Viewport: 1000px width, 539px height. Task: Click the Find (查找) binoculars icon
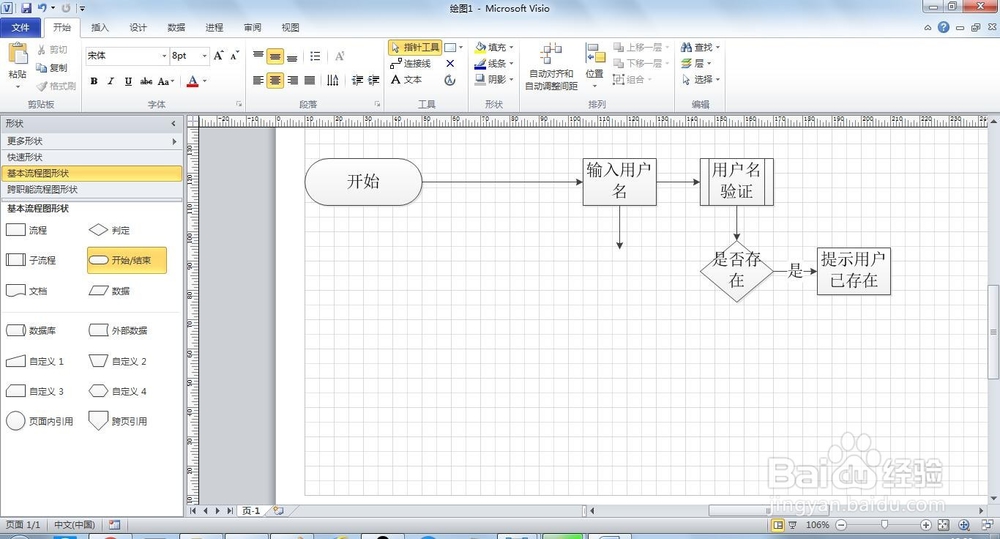pyautogui.click(x=686, y=47)
